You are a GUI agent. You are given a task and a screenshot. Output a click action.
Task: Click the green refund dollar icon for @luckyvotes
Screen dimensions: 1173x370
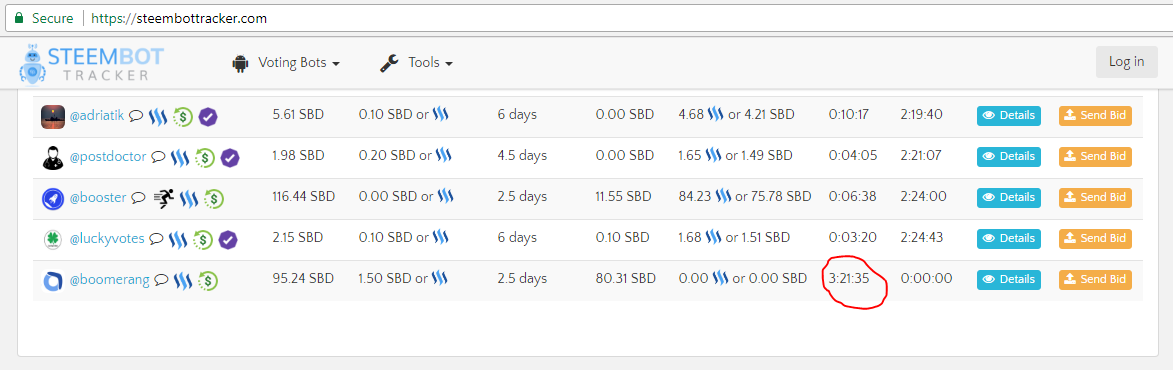click(203, 240)
